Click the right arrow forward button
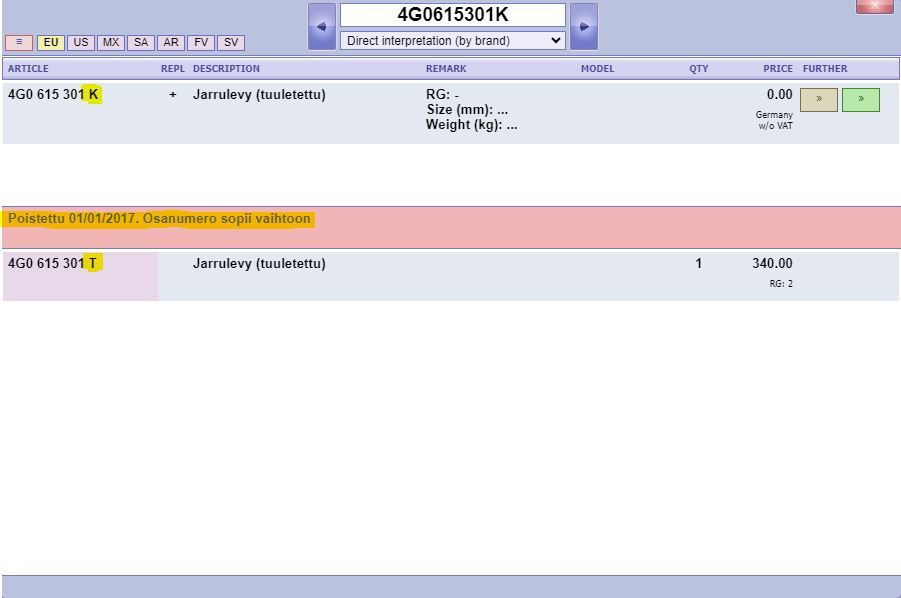This screenshot has height=598, width=901. click(584, 27)
